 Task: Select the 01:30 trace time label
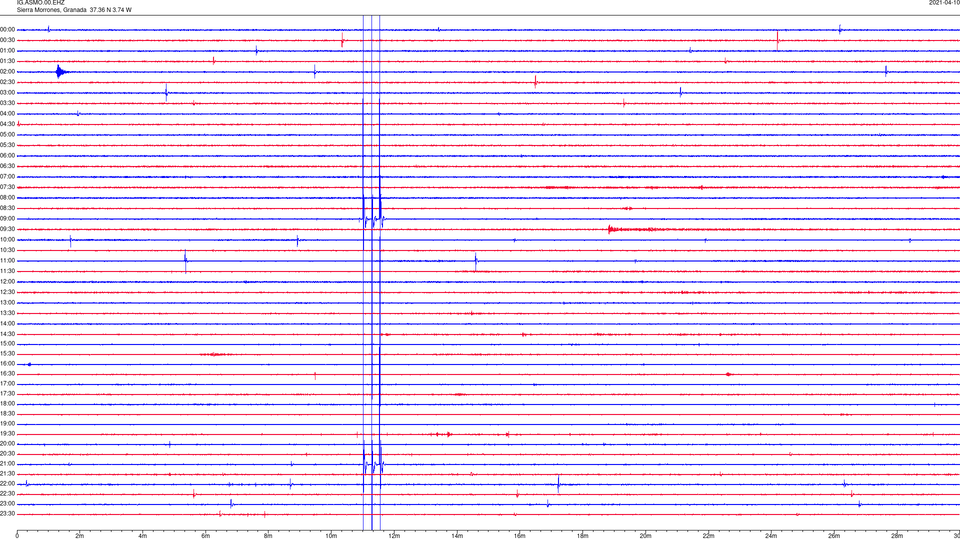(x=8, y=61)
